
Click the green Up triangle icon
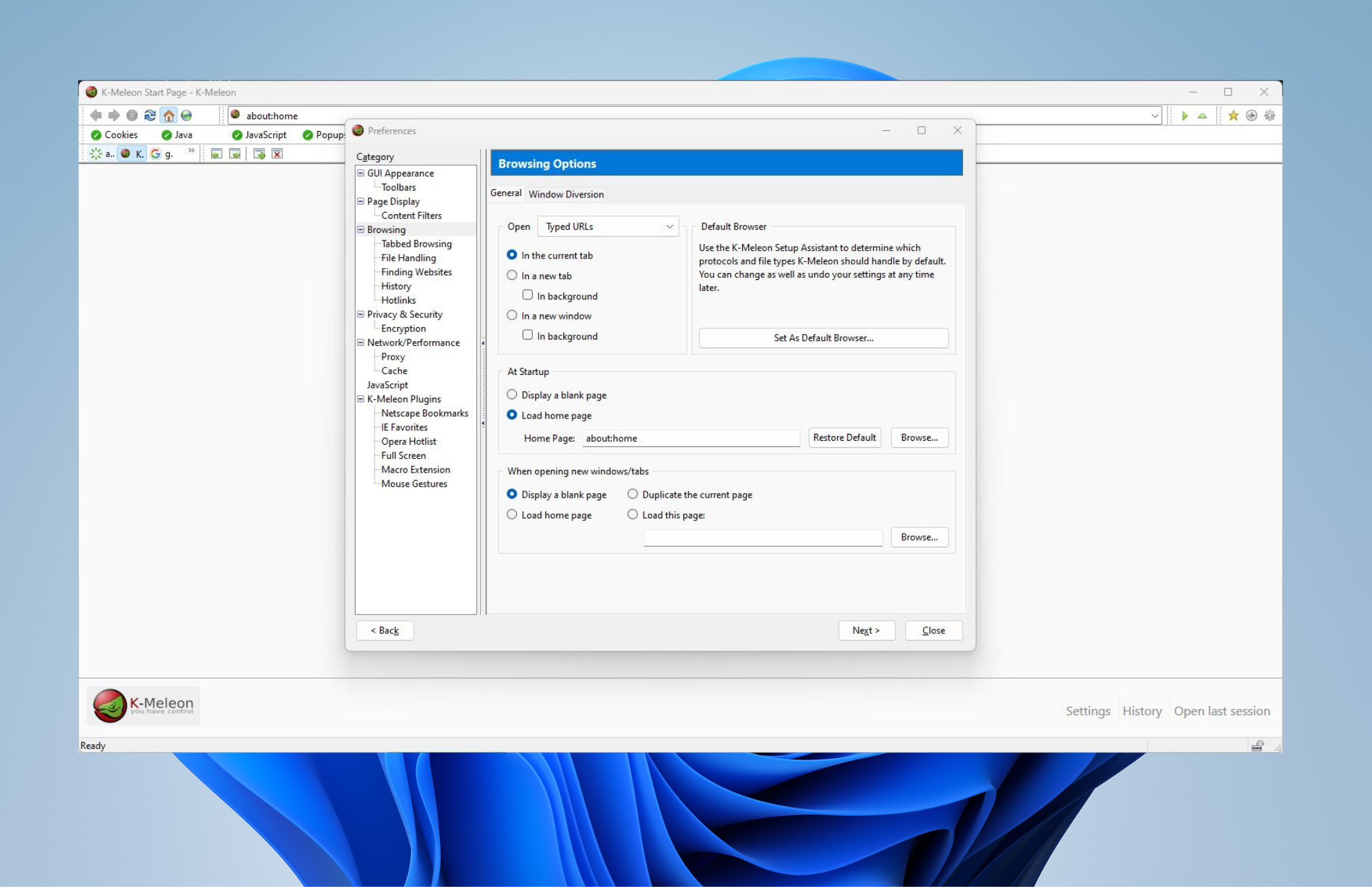coord(1202,116)
